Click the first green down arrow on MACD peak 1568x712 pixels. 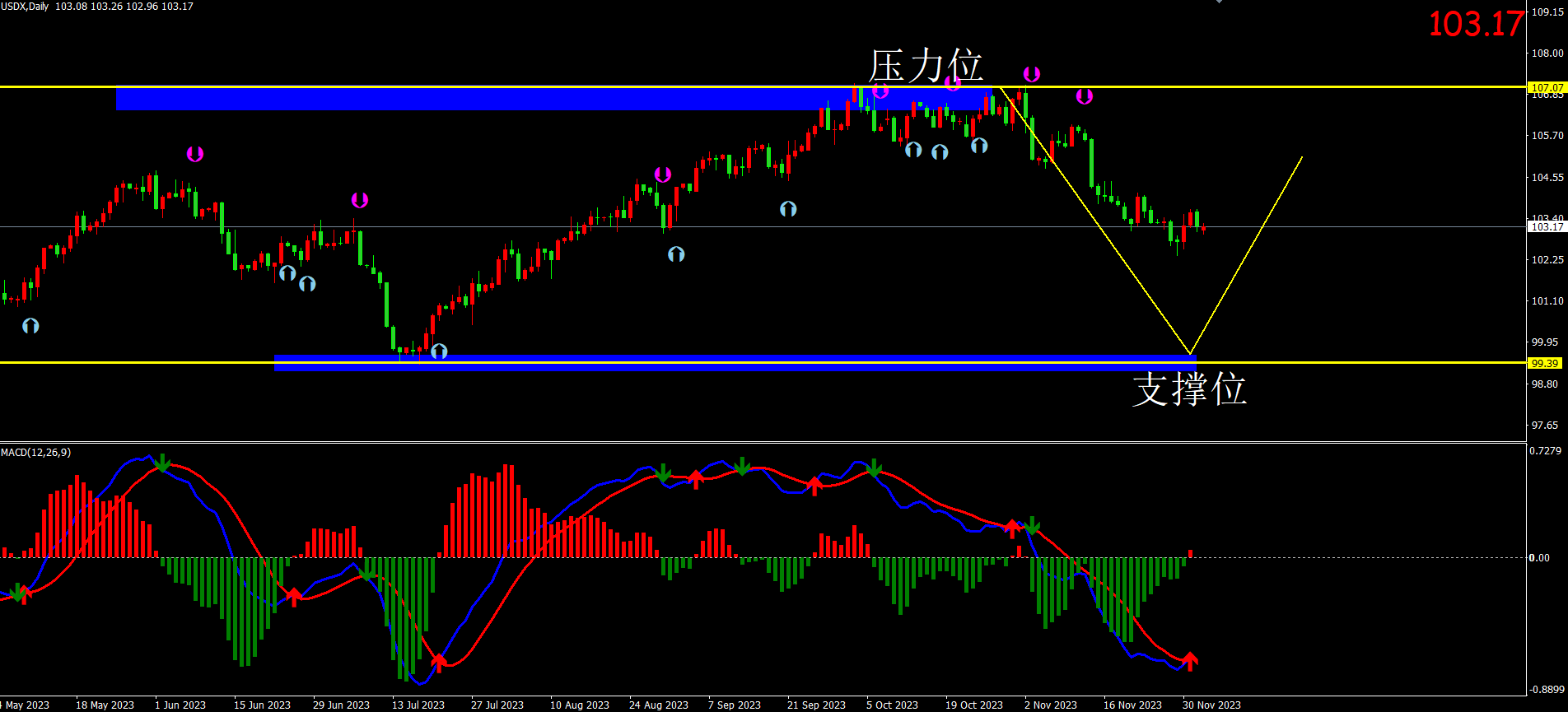163,463
